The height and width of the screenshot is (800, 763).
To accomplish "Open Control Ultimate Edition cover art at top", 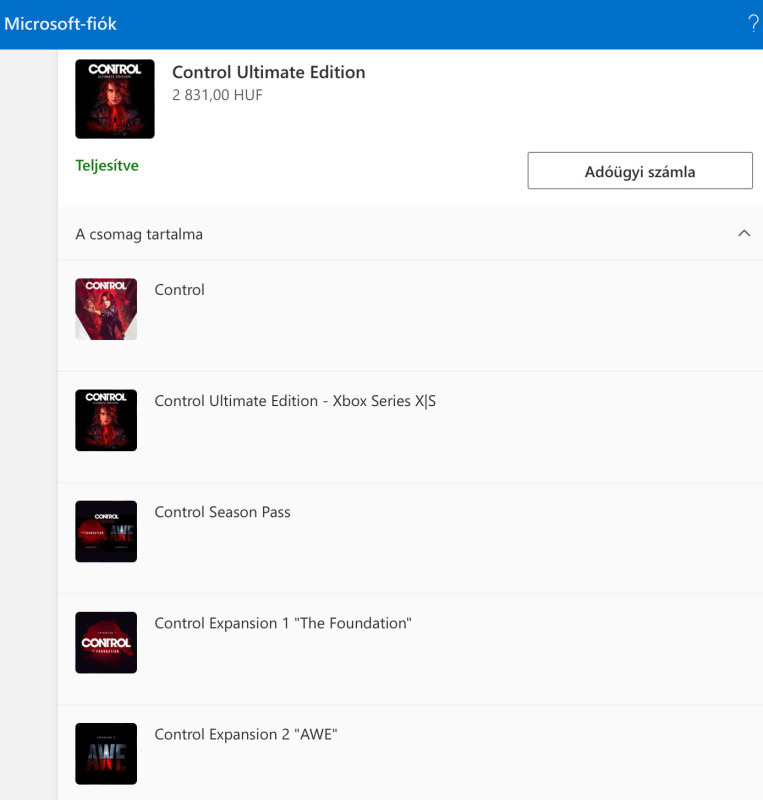I will [x=115, y=99].
